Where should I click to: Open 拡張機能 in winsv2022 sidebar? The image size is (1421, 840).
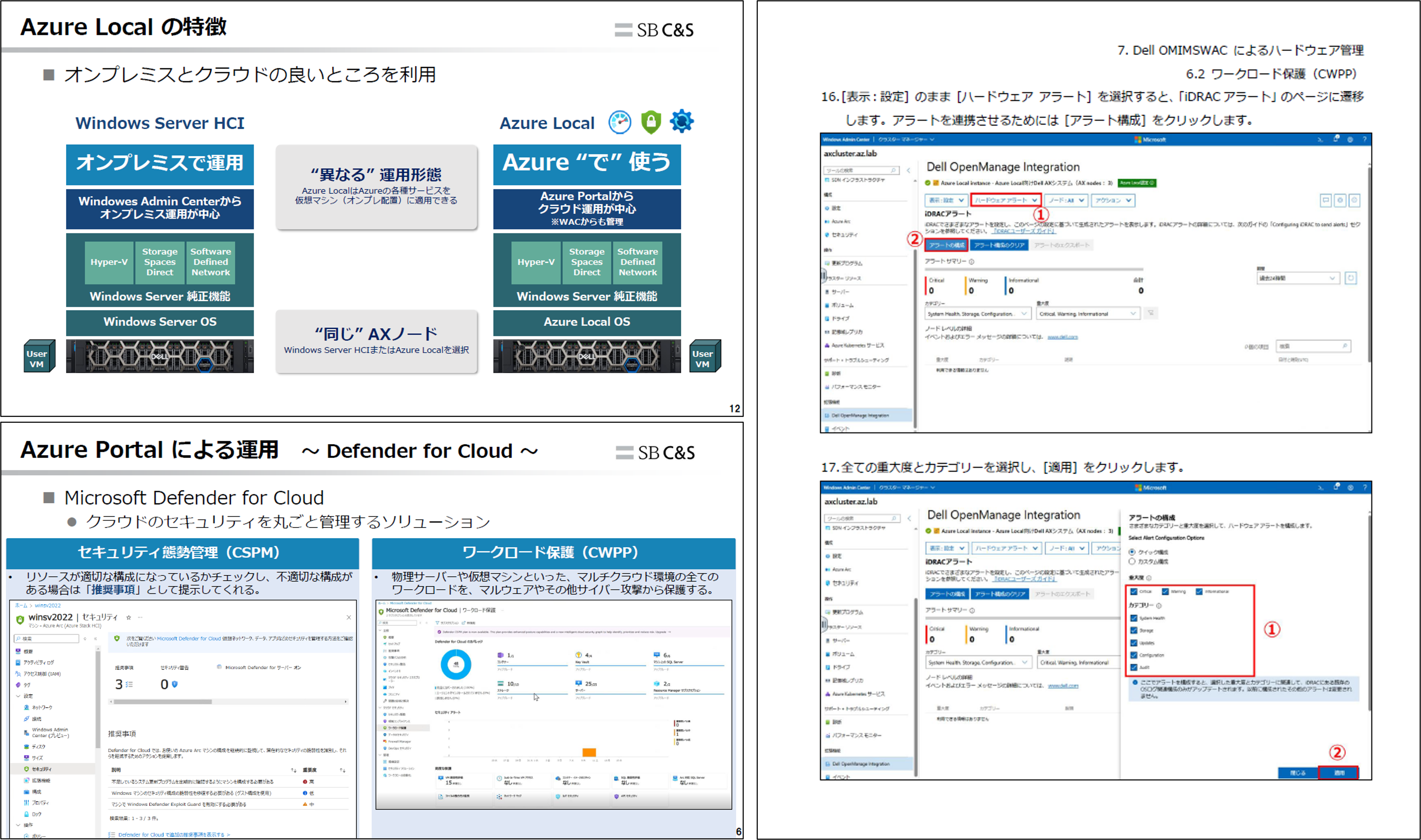coord(37,780)
